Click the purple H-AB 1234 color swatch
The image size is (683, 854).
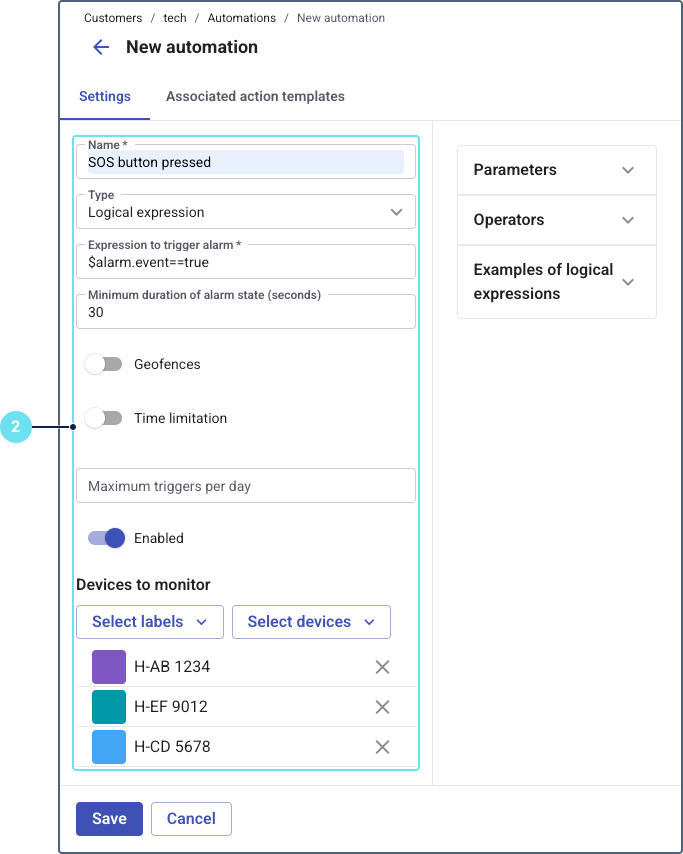point(109,667)
